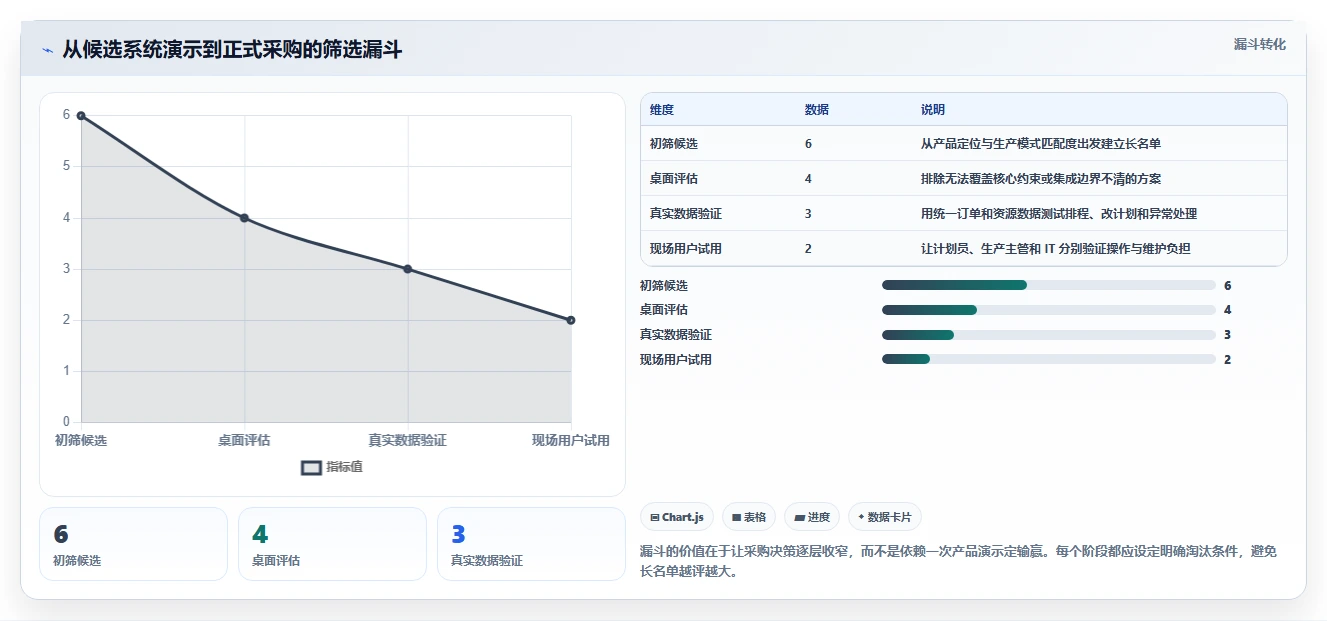Image resolution: width=1327 pixels, height=621 pixels.
Task: Click x-axis label 现场用户试用 under chart
Action: tap(570, 440)
